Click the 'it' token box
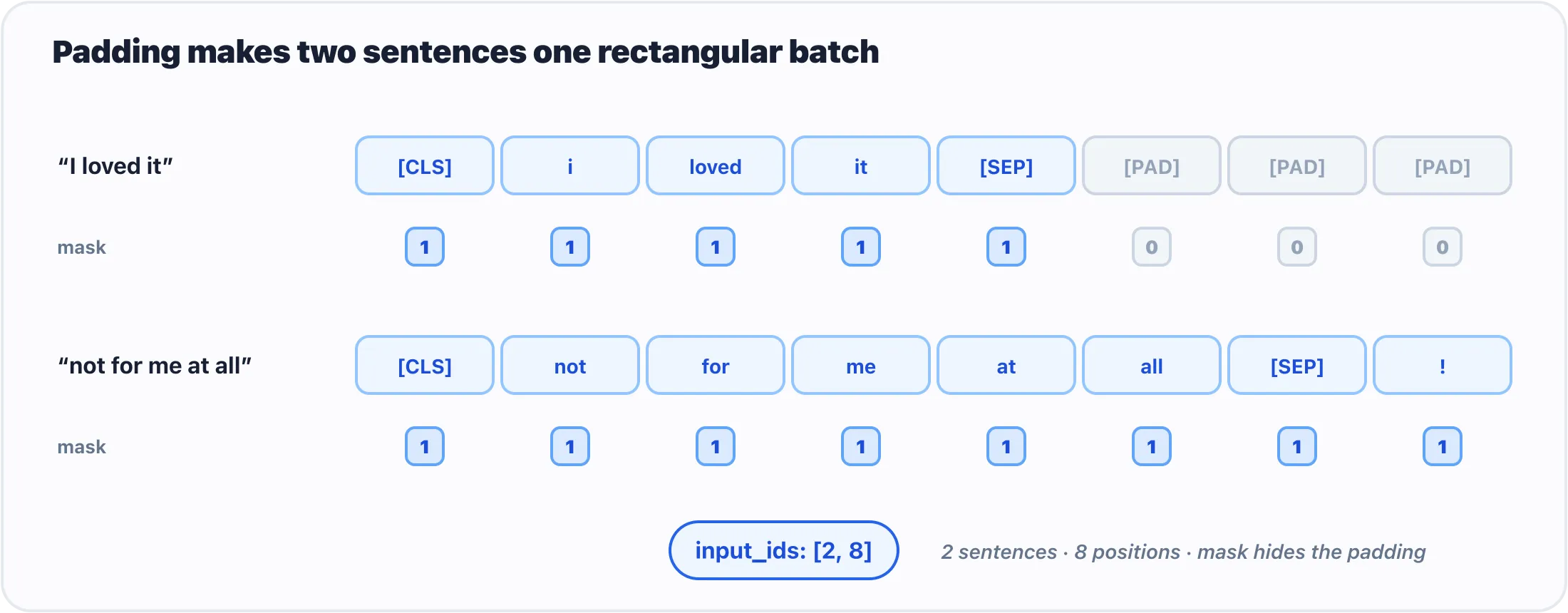Image resolution: width=1568 pixels, height=613 pixels. click(x=861, y=166)
